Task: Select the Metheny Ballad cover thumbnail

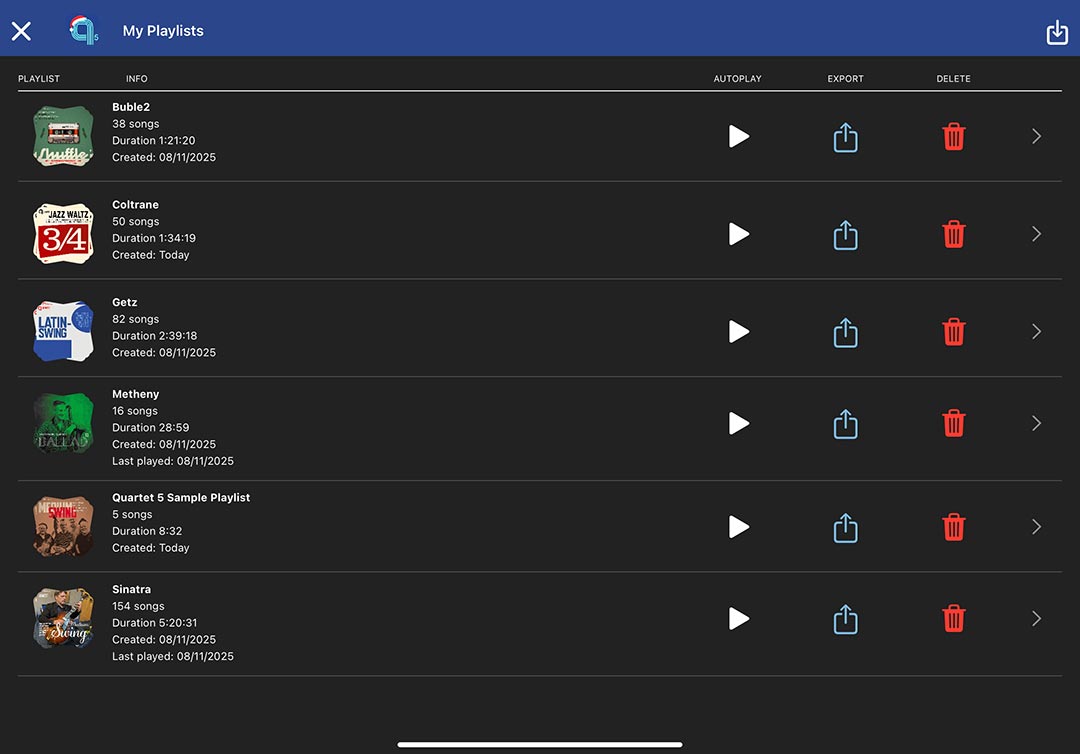Action: coord(63,423)
